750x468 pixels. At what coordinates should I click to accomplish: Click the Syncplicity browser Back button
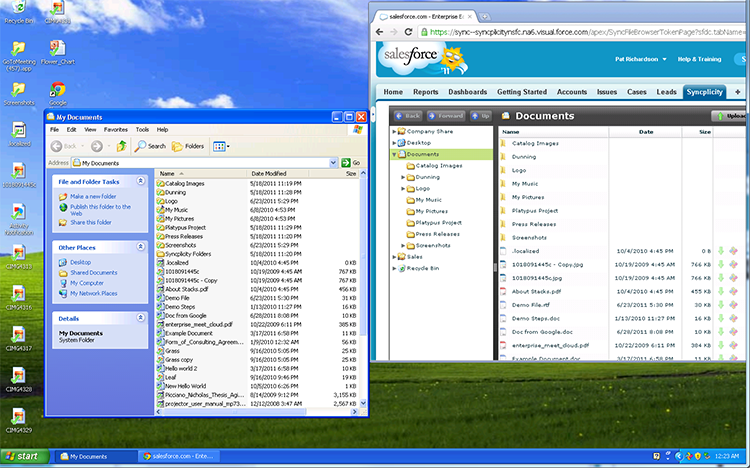(x=408, y=116)
